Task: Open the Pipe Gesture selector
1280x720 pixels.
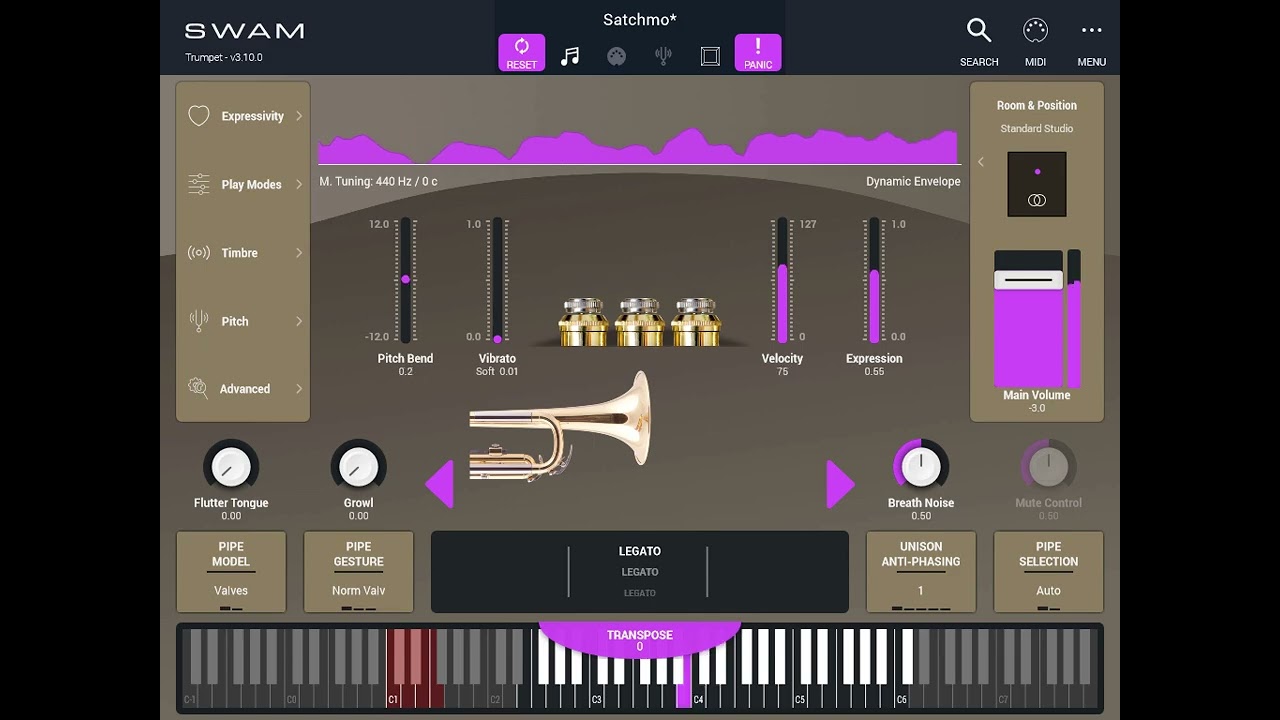Action: pos(358,572)
